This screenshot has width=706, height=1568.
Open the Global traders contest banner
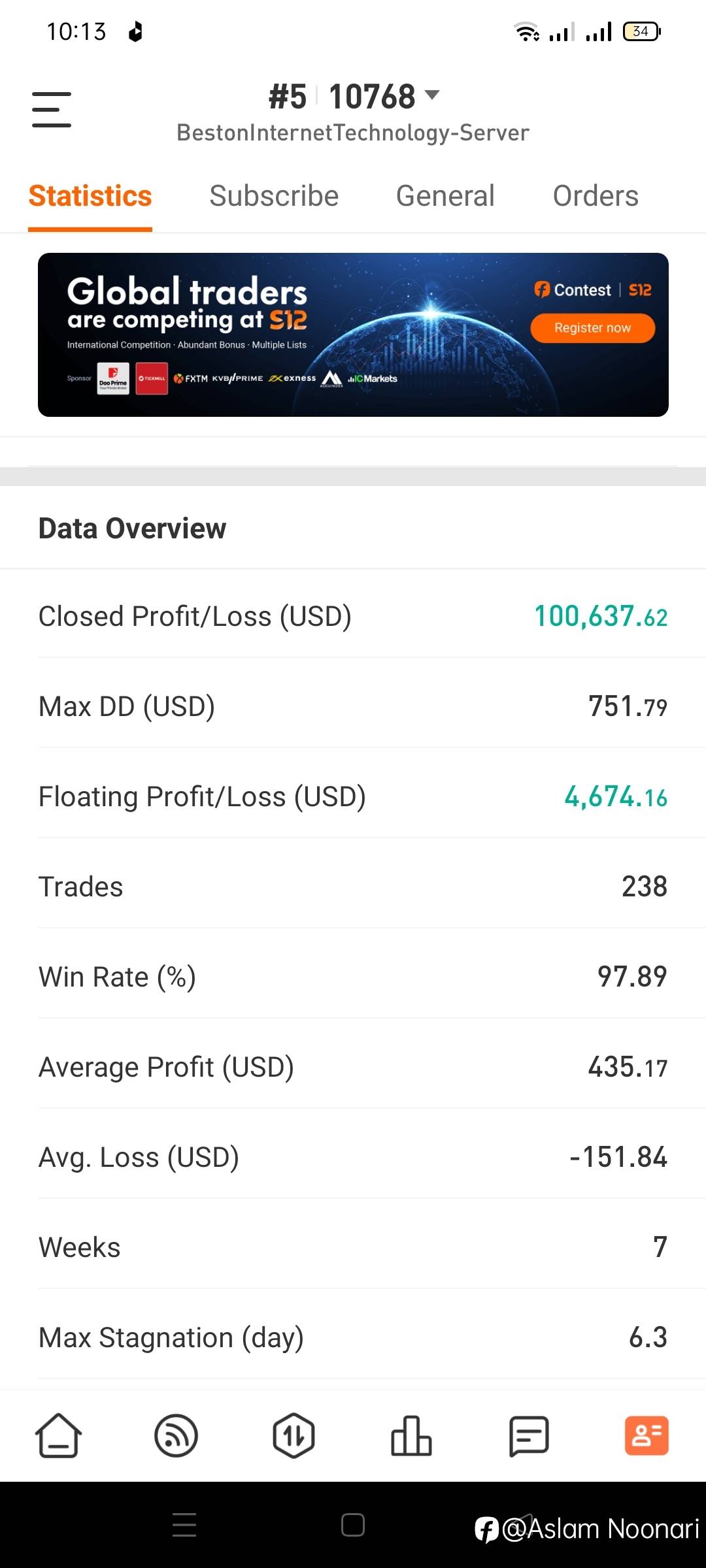click(261, 335)
